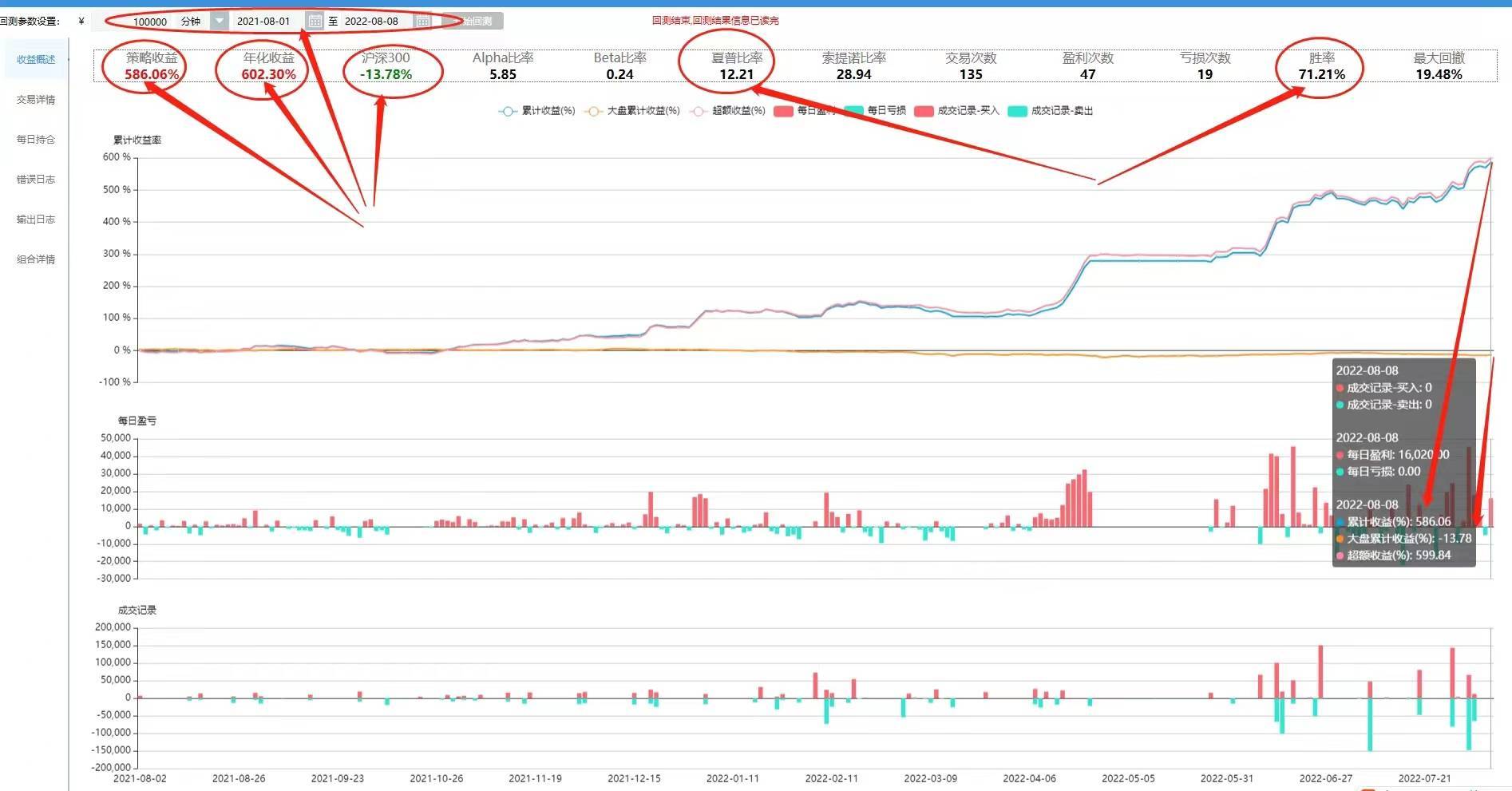Open the 交易详情 tab
The height and width of the screenshot is (791, 1512).
click(36, 100)
